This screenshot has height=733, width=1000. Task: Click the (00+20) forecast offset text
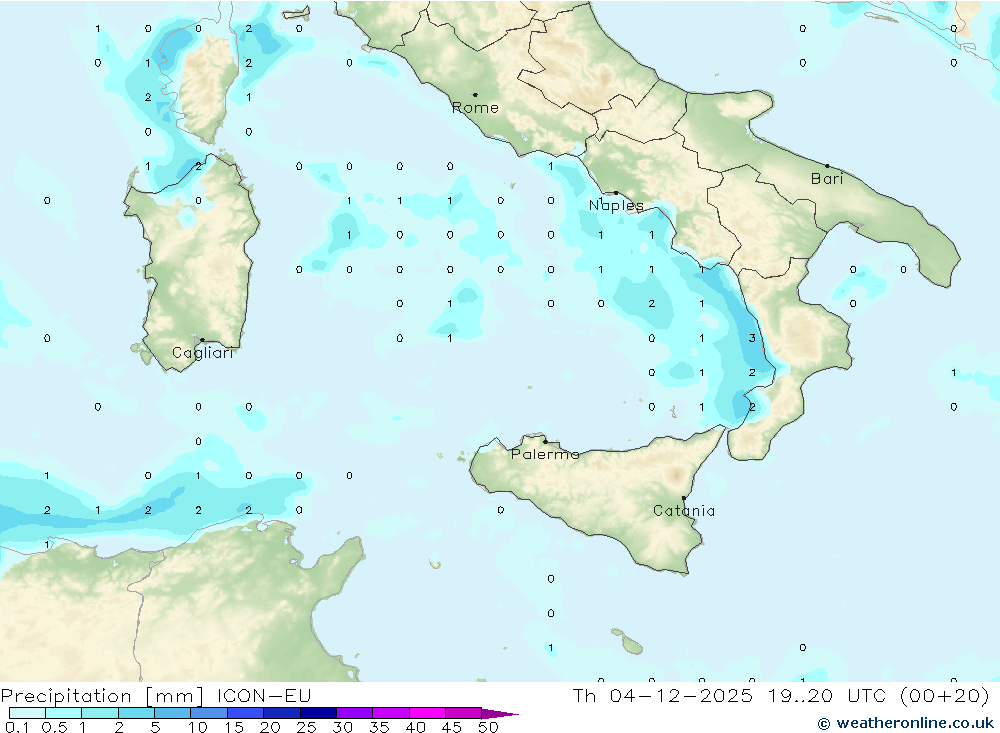pos(945,695)
